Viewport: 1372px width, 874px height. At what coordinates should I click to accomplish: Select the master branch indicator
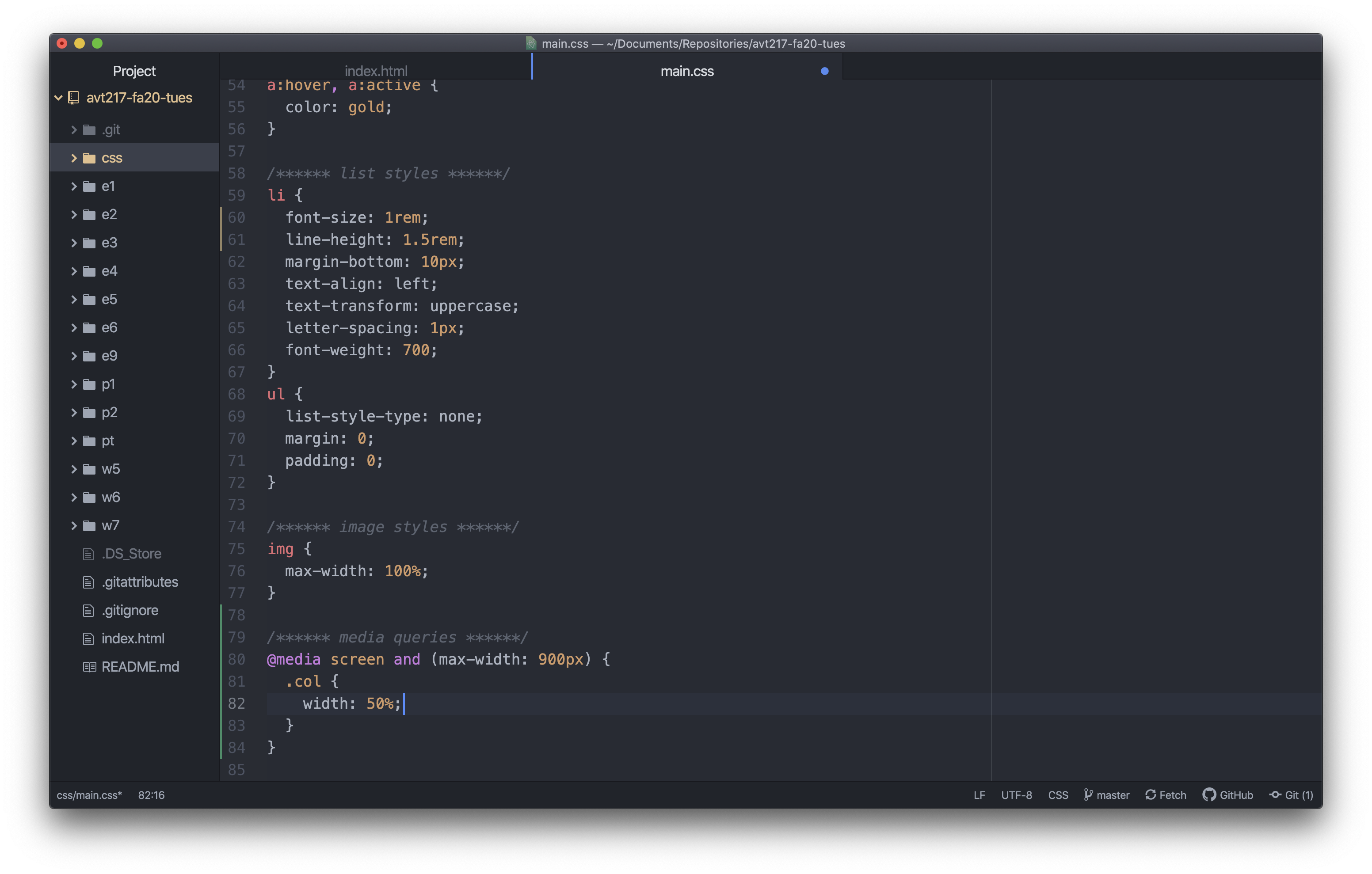(x=1105, y=795)
